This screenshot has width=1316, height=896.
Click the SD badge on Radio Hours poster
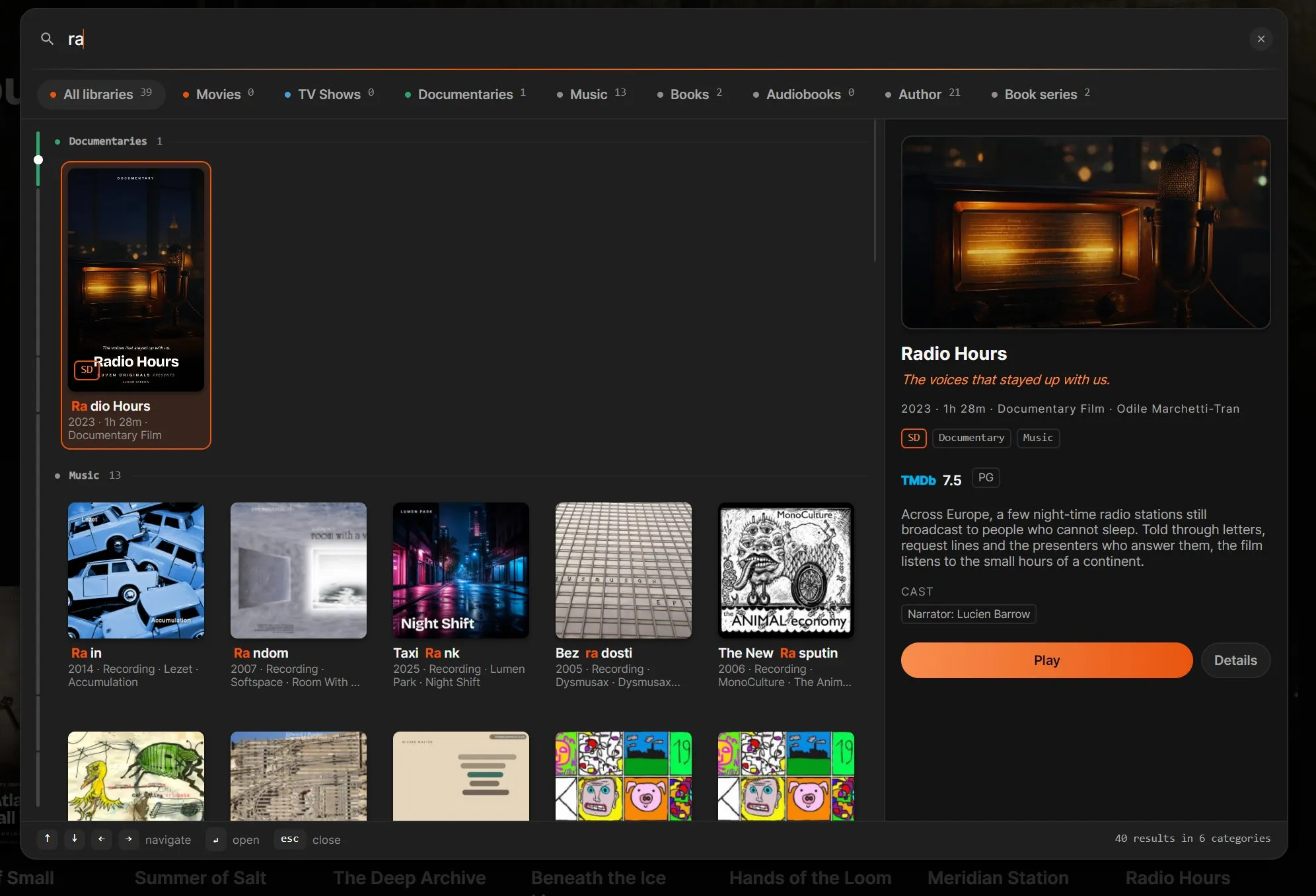click(x=87, y=370)
